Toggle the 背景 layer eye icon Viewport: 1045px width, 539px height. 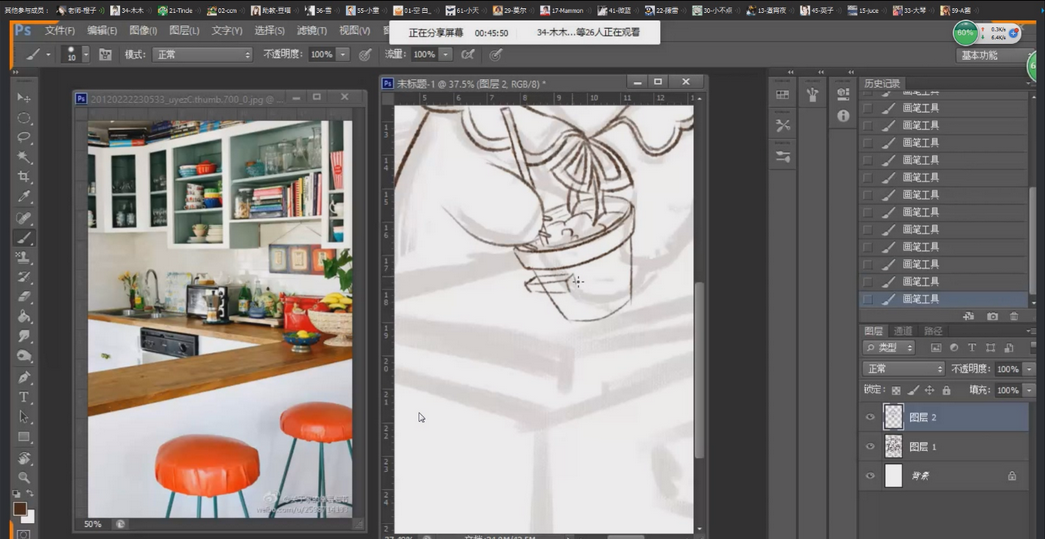coord(870,476)
